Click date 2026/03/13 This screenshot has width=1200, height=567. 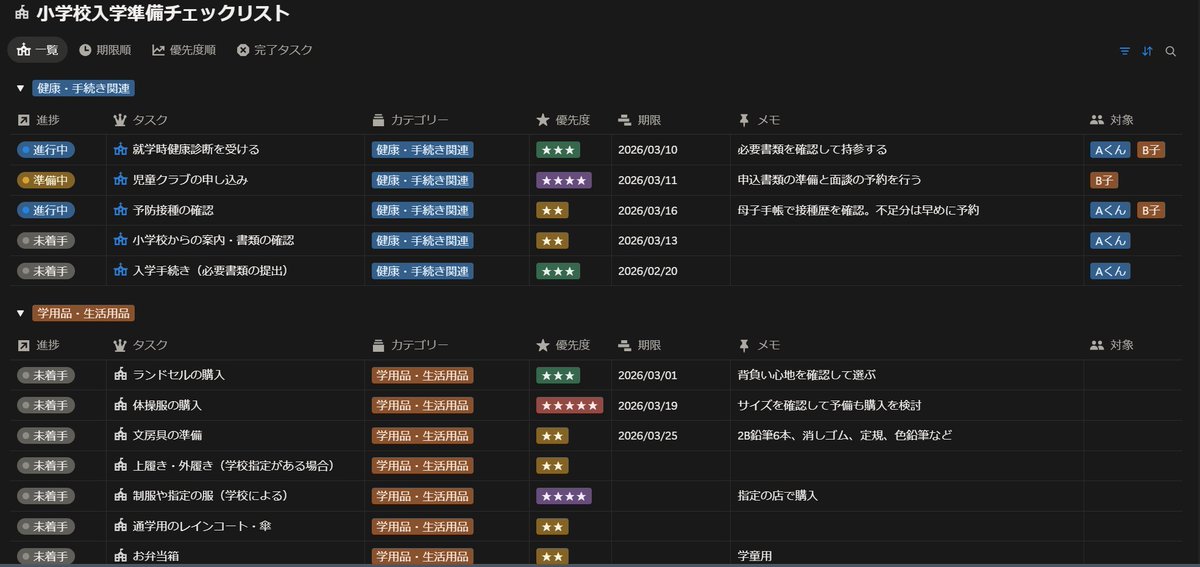tap(648, 240)
